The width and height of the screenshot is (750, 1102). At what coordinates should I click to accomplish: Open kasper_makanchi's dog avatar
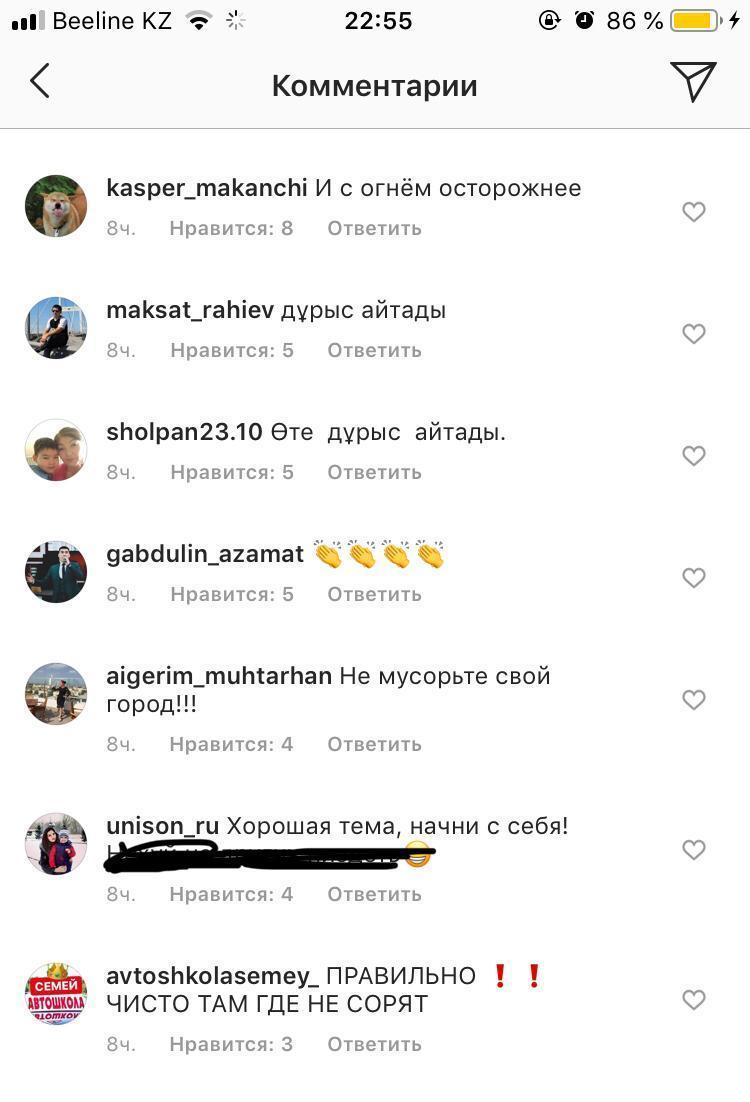pos(56,206)
